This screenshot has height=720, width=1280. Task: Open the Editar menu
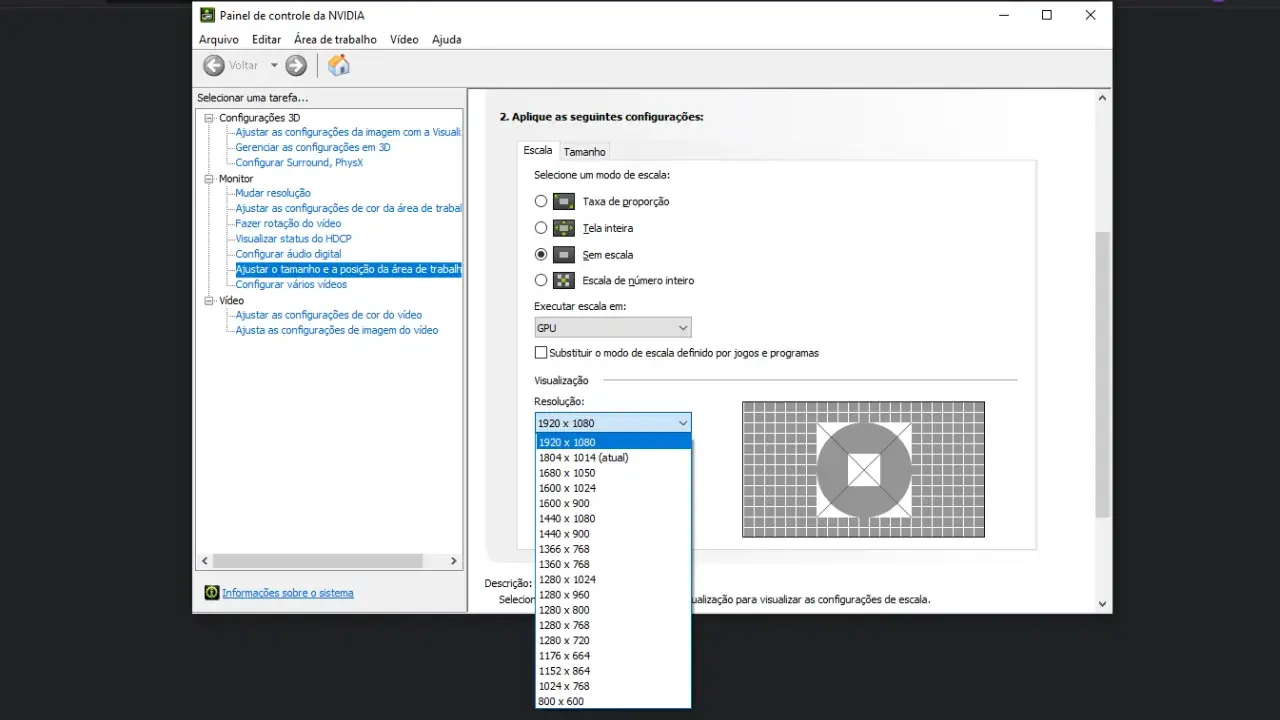tap(266, 40)
